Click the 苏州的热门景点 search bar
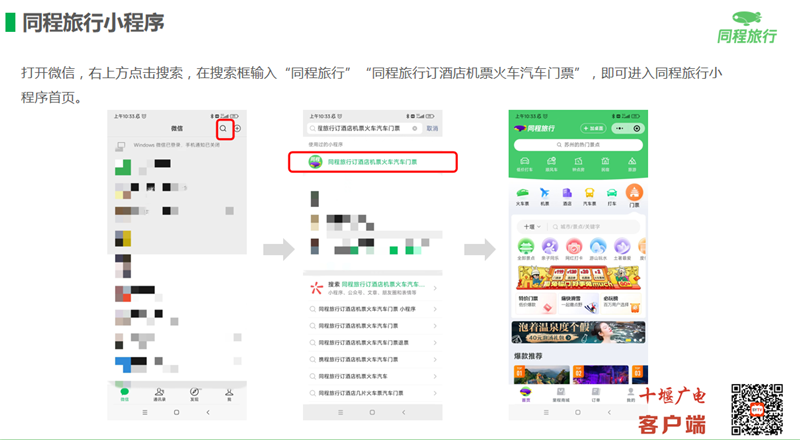The width and height of the screenshot is (800, 440). pyautogui.click(x=578, y=145)
